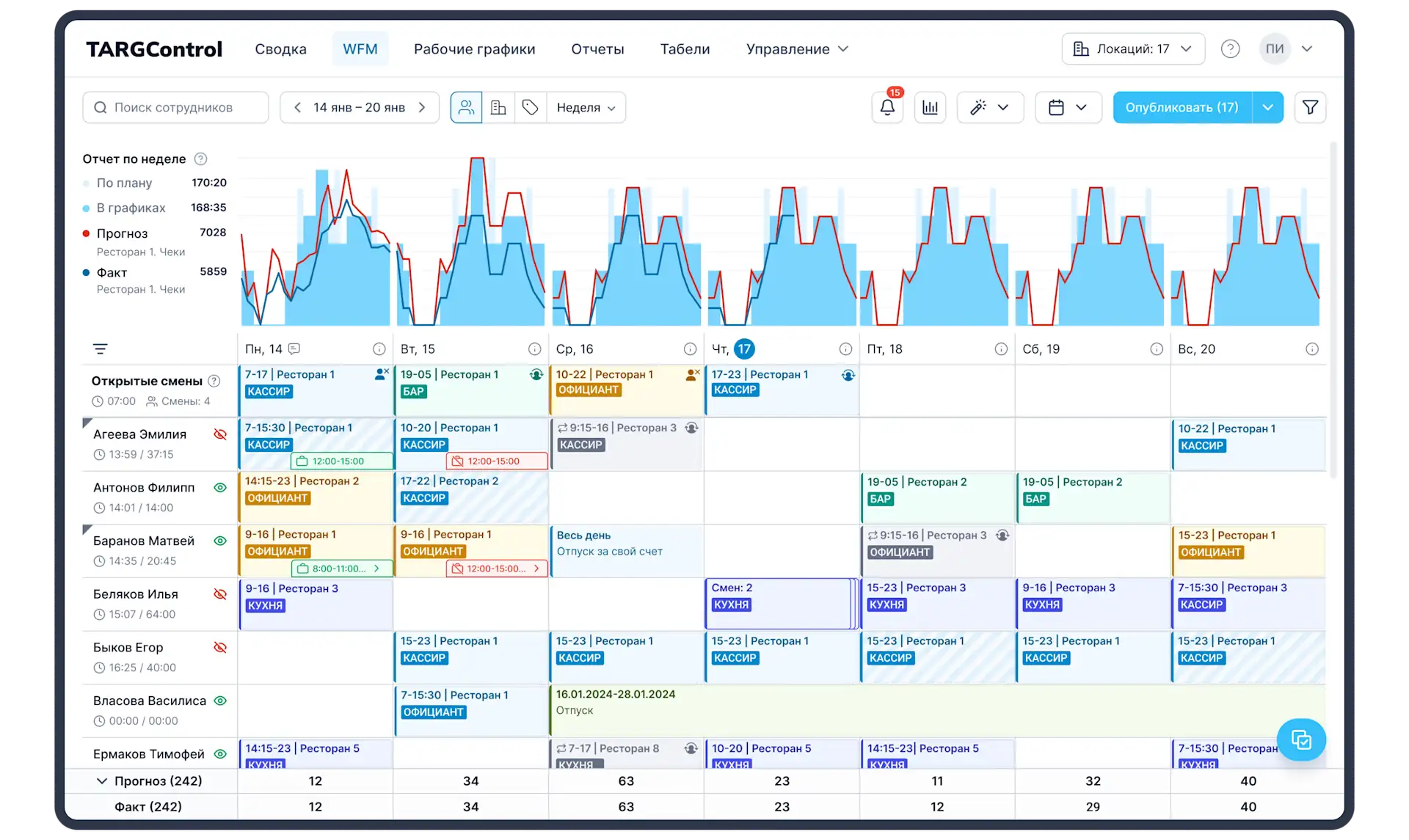Open the Рабочие графики tab
The width and height of the screenshot is (1409, 840).
point(474,49)
